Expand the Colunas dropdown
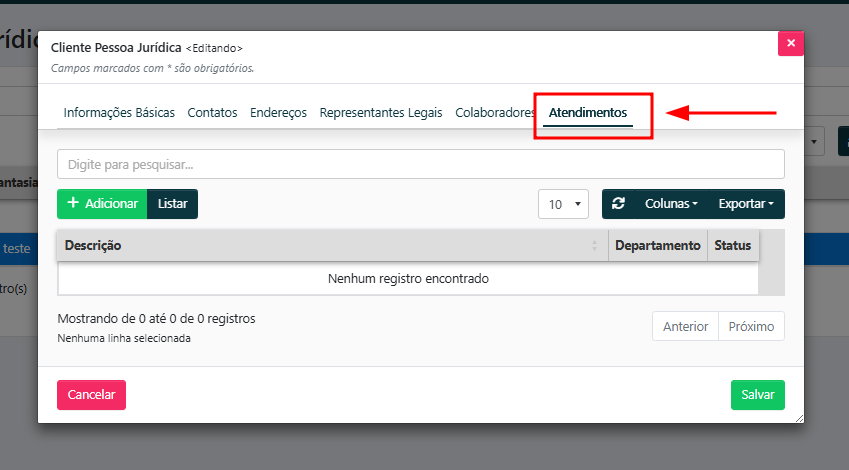Image resolution: width=849 pixels, height=470 pixels. (670, 204)
